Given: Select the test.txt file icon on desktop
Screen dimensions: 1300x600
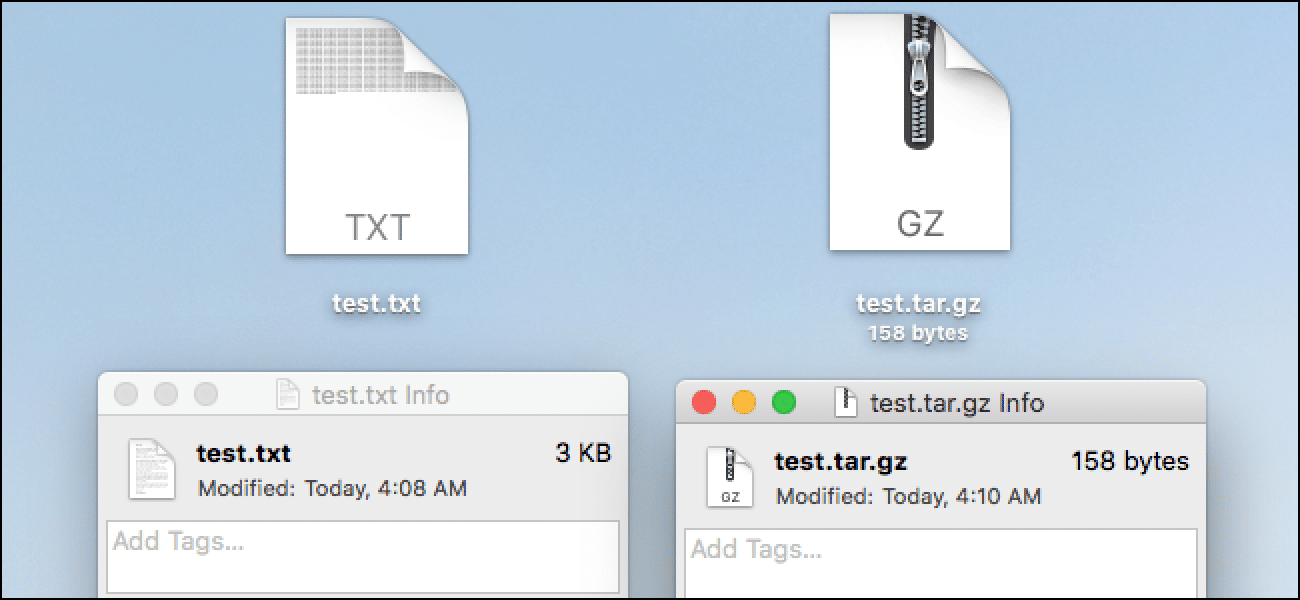Looking at the screenshot, I should pos(377,136).
